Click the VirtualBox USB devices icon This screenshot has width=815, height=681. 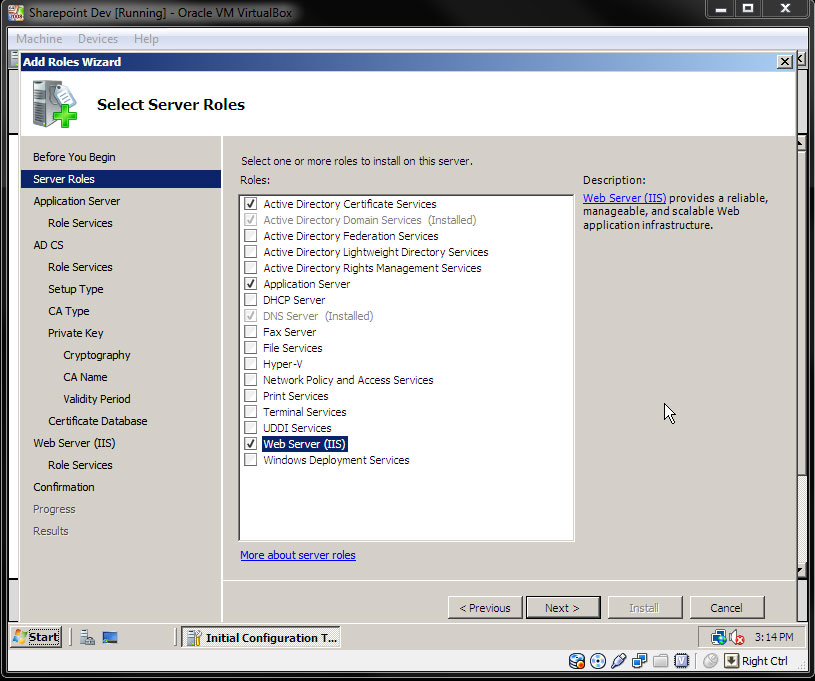point(619,661)
